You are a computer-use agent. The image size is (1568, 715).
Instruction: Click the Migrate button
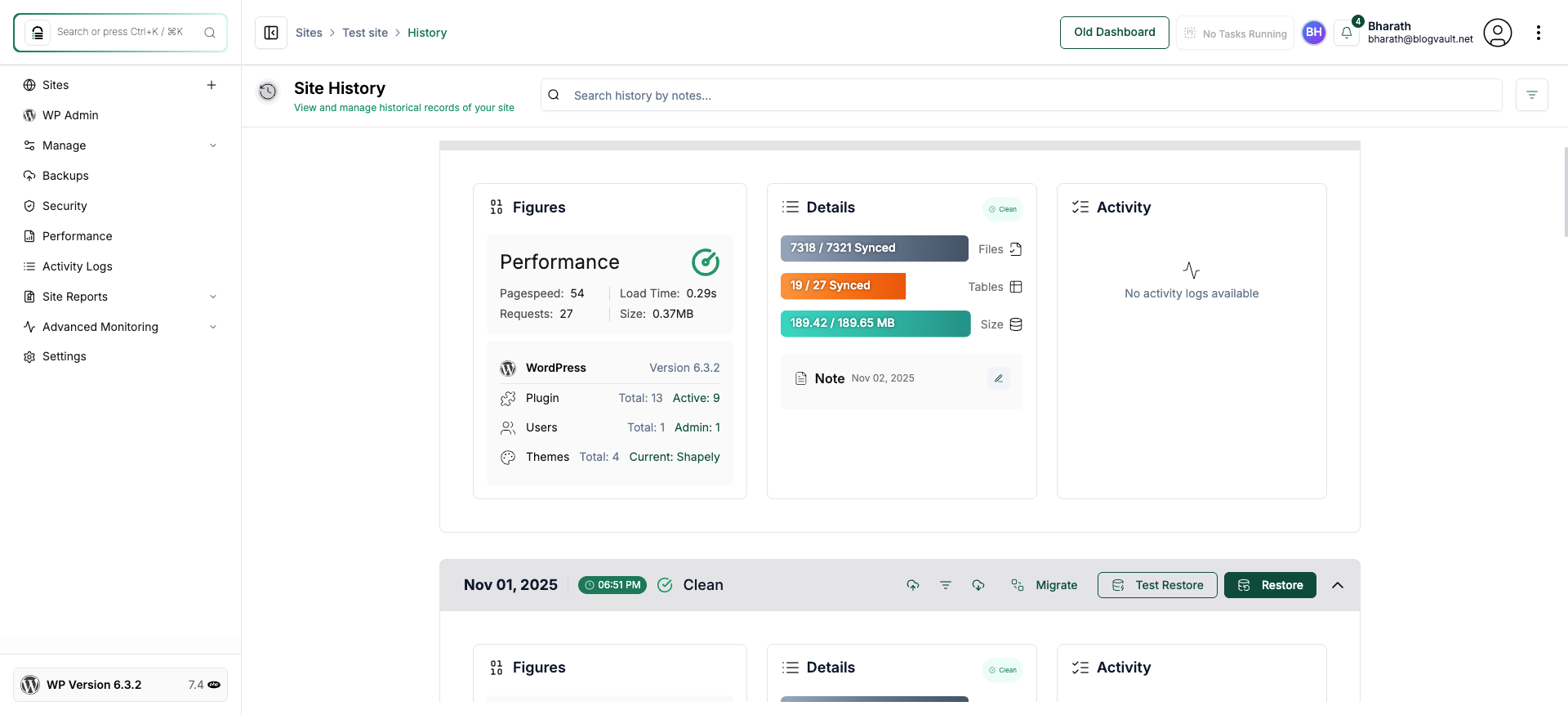1045,585
